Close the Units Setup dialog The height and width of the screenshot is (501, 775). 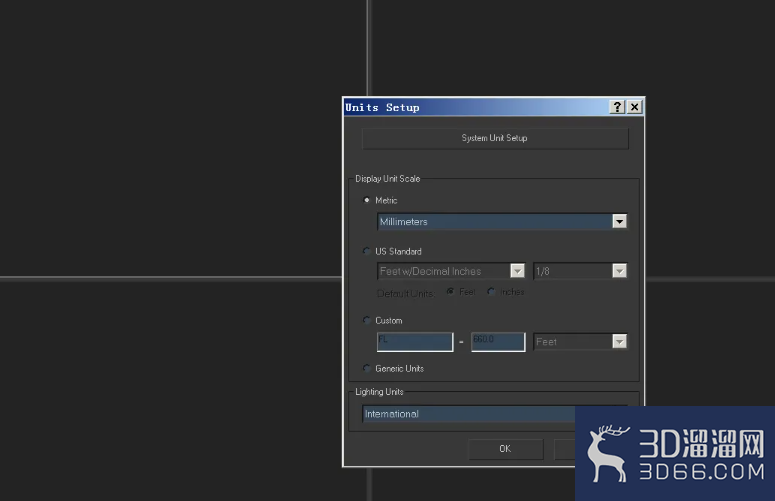(635, 107)
